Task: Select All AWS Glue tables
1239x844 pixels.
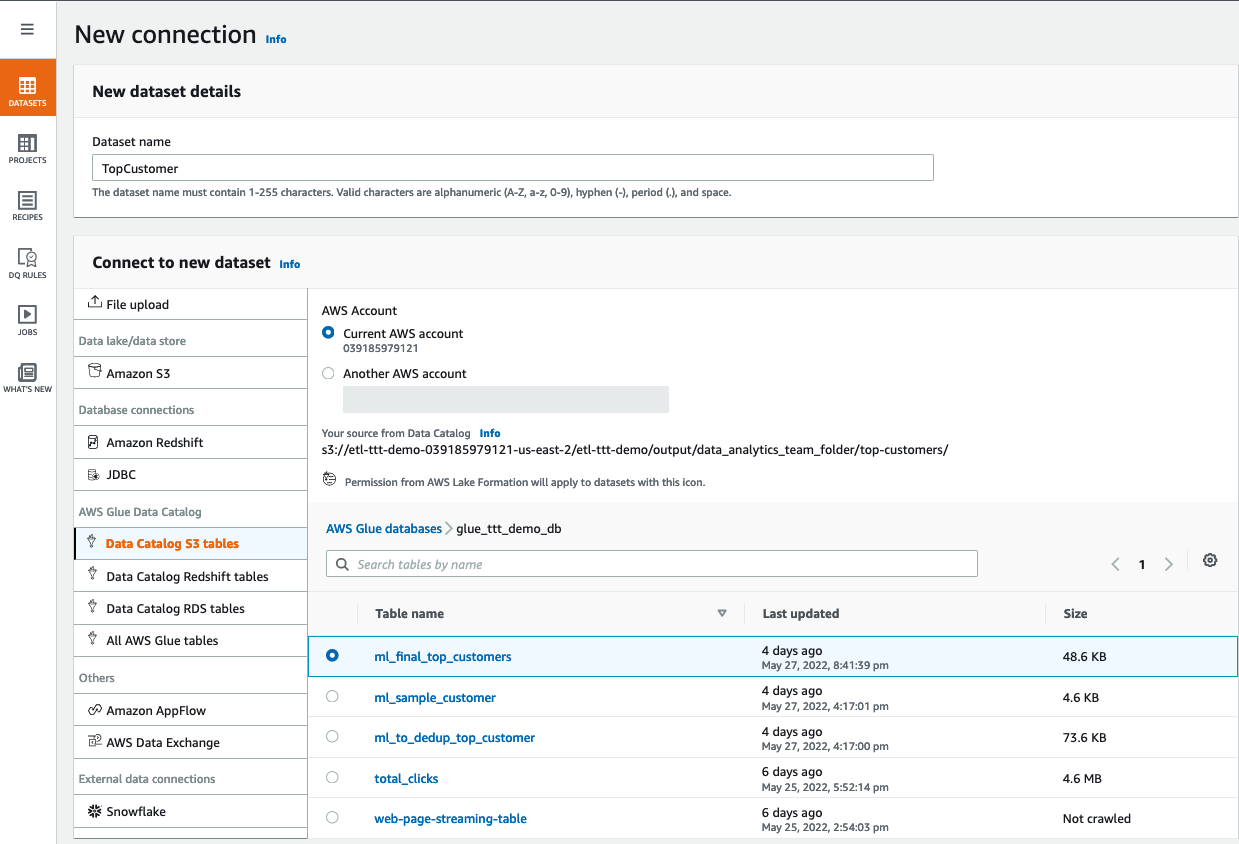Action: click(190, 640)
